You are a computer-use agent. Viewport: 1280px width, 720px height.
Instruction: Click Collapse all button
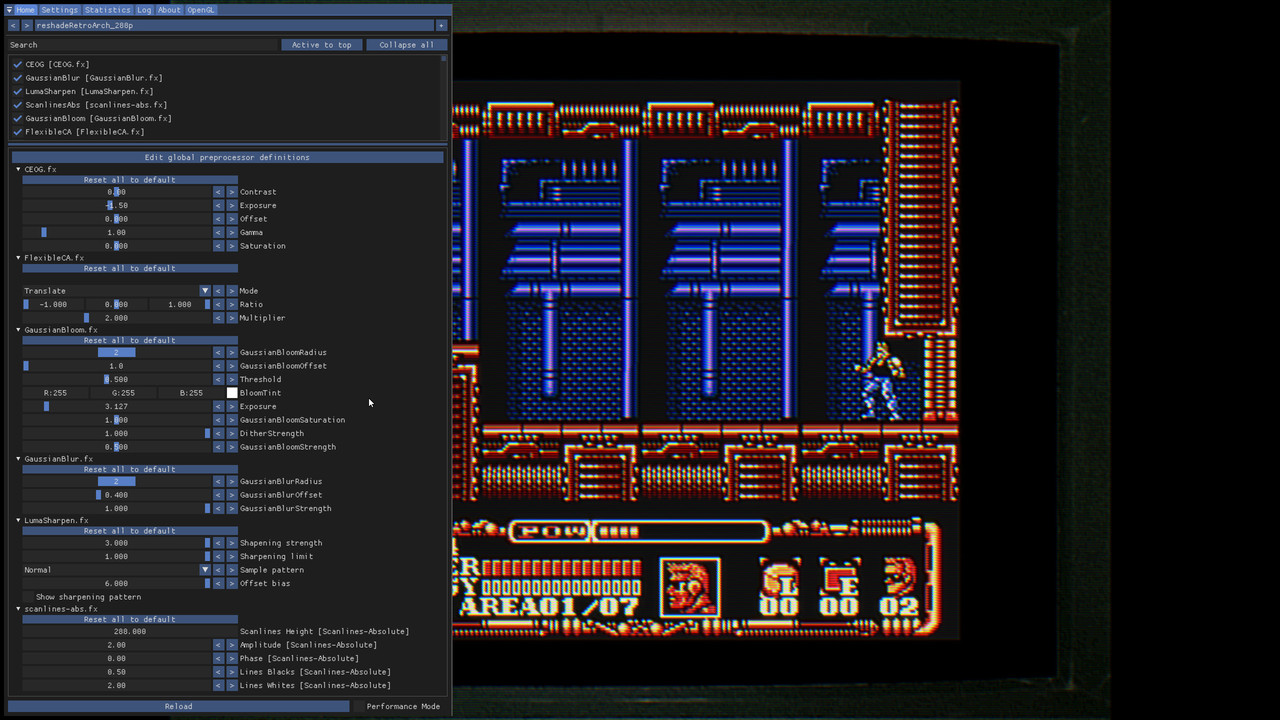(406, 45)
